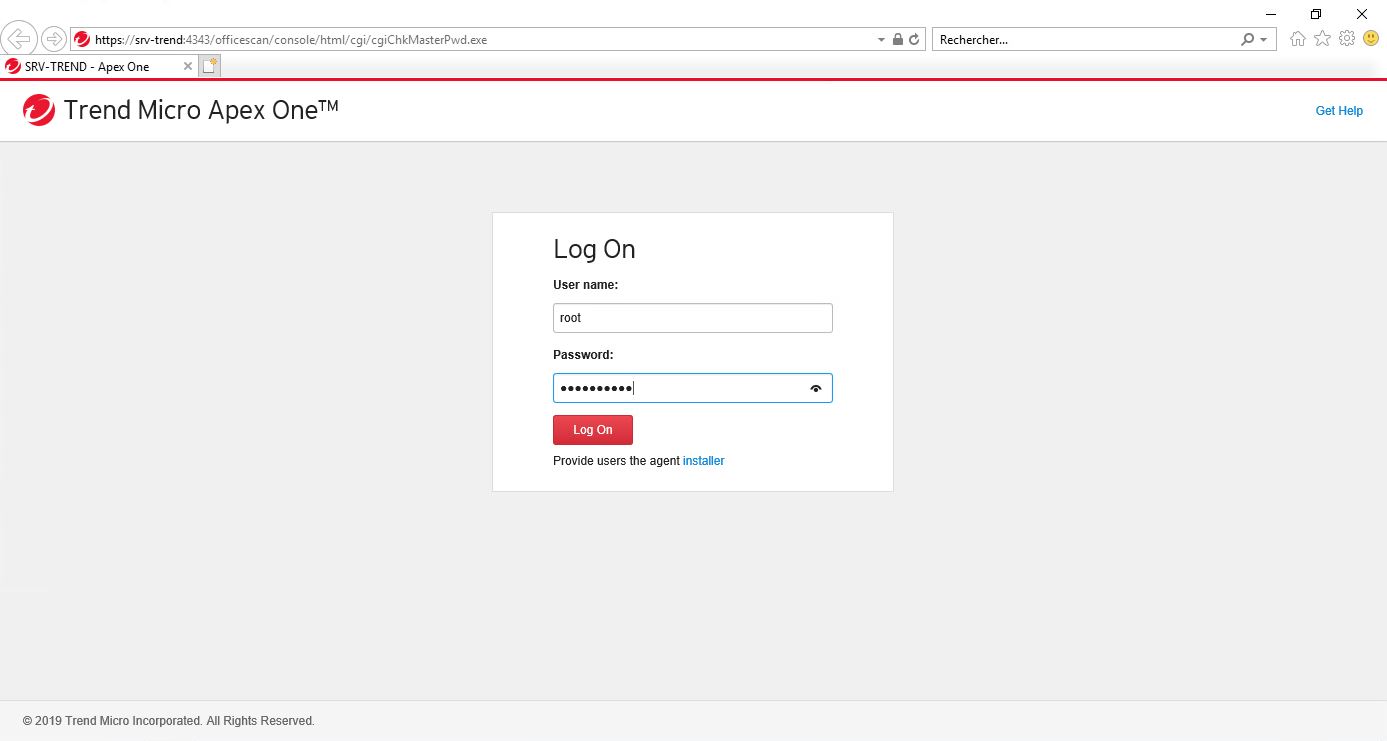1387x741 pixels.
Task: Open the agent installer link
Action: [x=703, y=460]
